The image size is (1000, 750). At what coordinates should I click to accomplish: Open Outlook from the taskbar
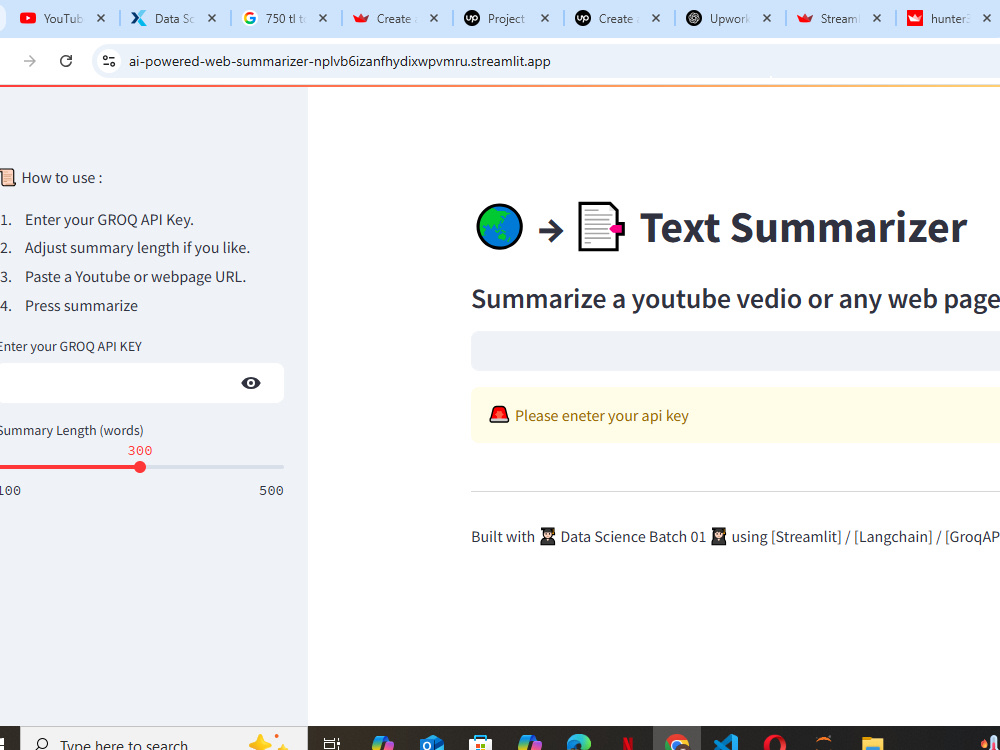431,744
